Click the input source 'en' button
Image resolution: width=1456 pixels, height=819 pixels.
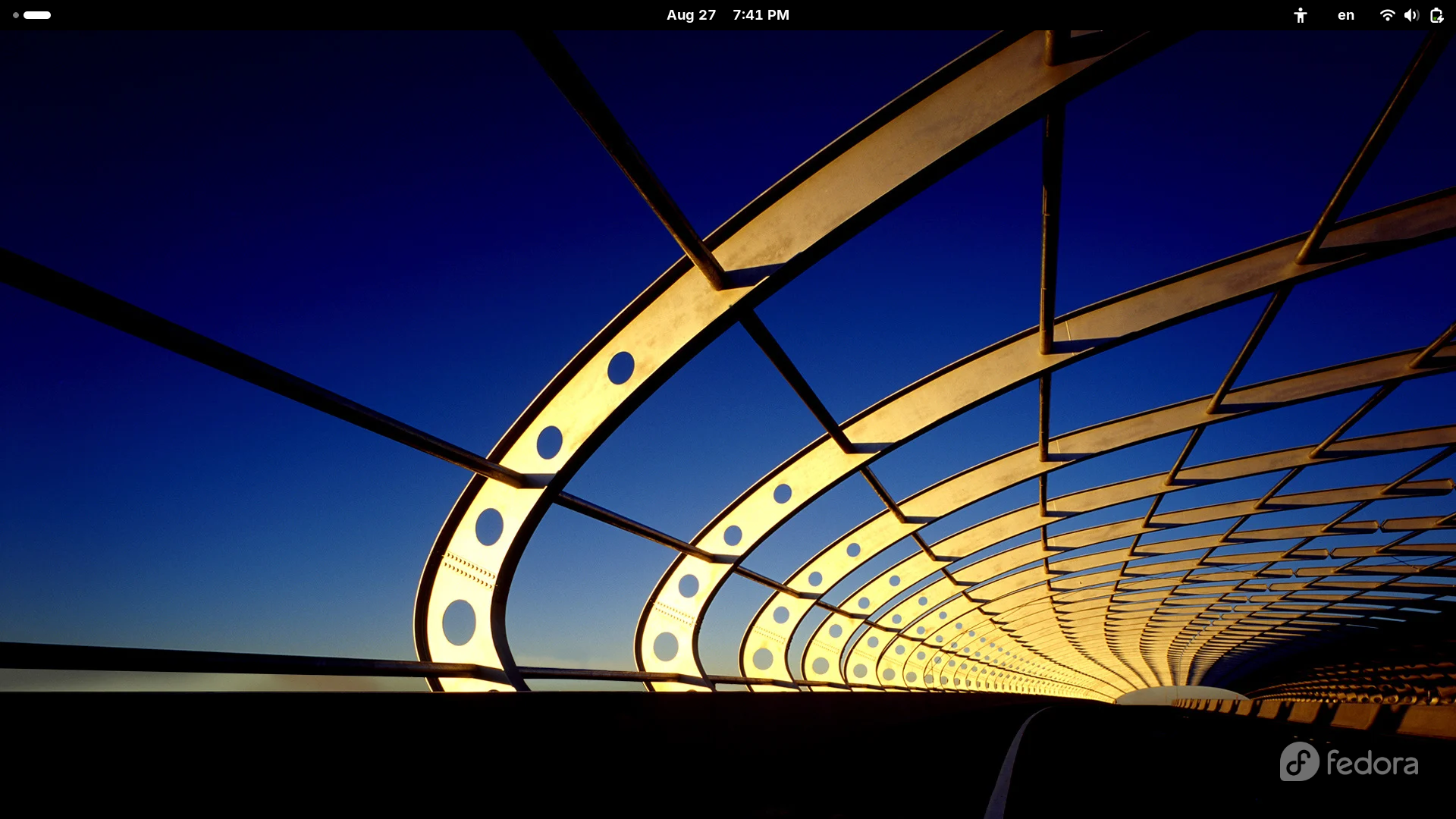1346,15
